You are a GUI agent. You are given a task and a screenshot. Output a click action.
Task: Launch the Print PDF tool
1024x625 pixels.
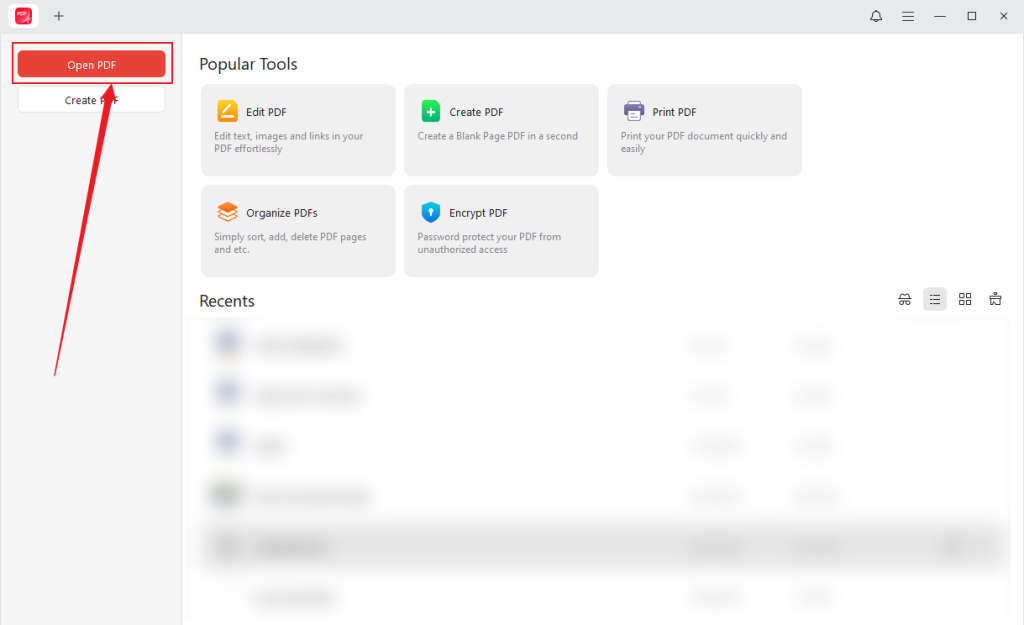[x=704, y=130]
